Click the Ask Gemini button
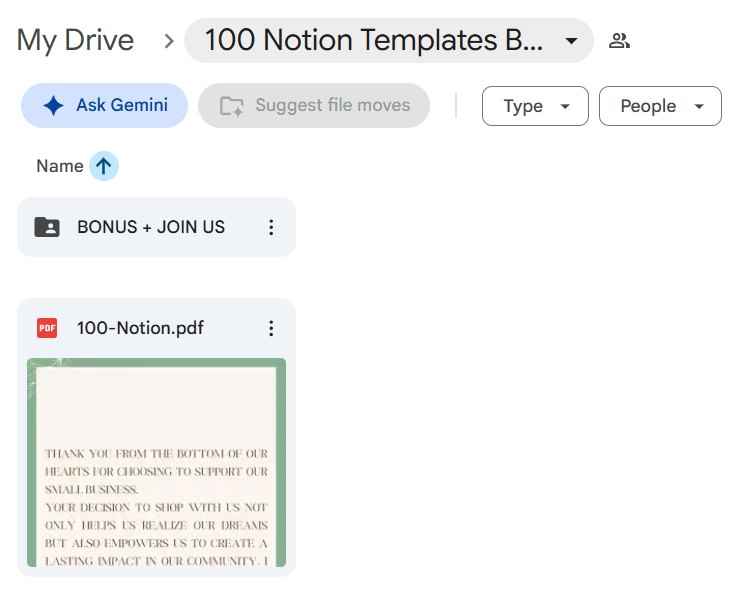This screenshot has width=729, height=605. click(x=105, y=106)
